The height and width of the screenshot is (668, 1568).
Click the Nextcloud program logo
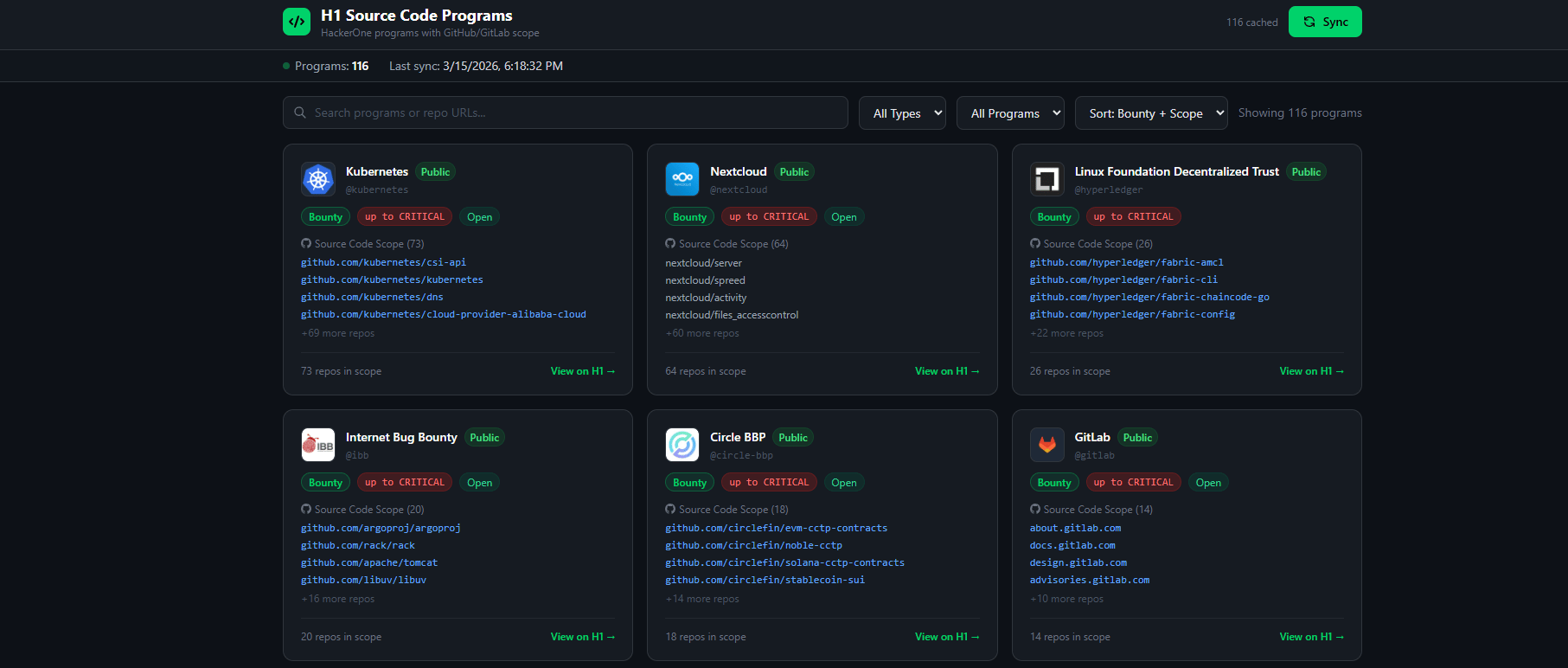[682, 179]
